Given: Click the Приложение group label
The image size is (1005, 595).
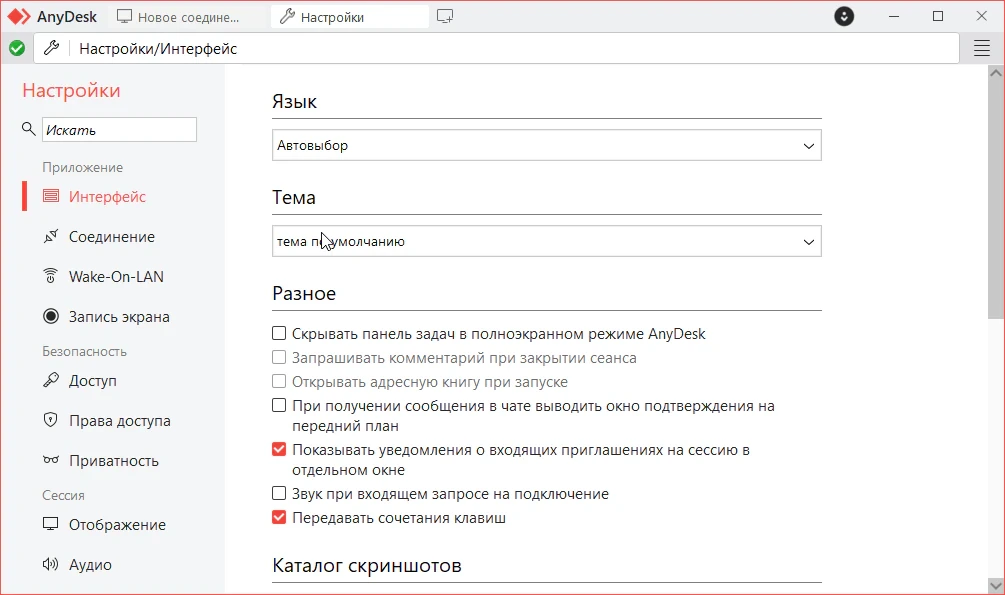Looking at the screenshot, I should (x=83, y=167).
